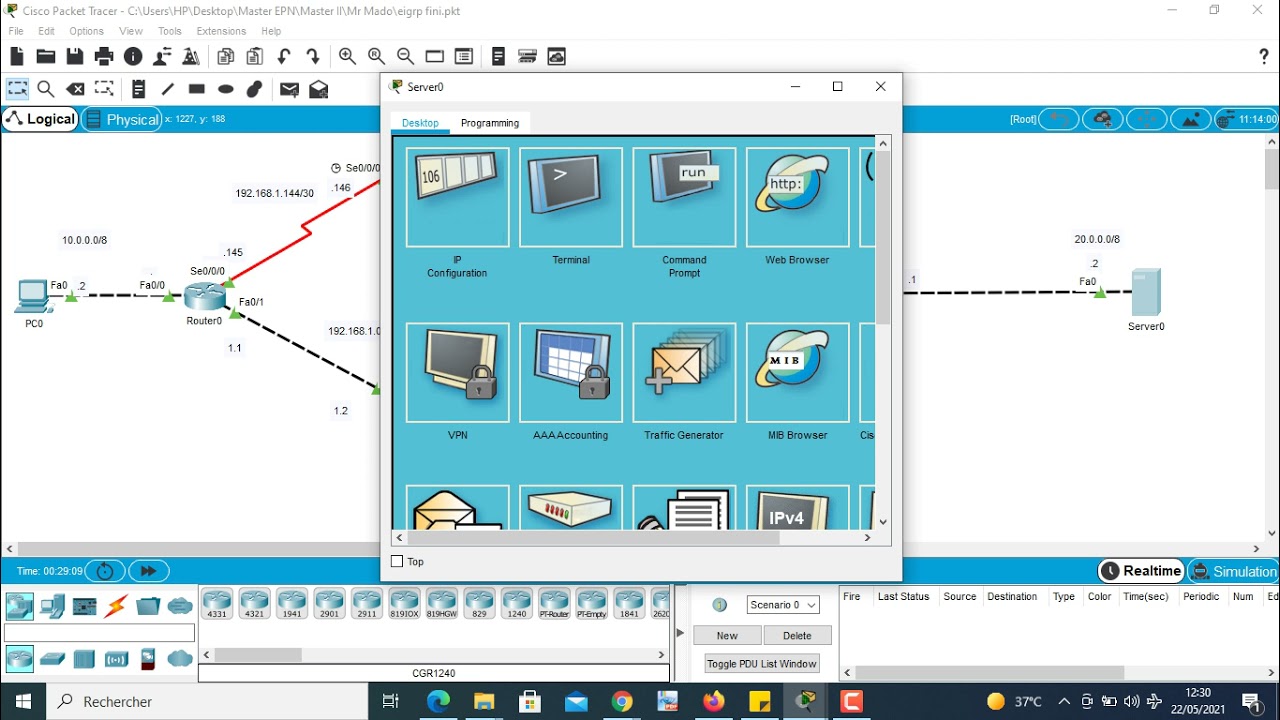The height and width of the screenshot is (720, 1280).
Task: Select the Delete tool icon
Action: [x=75, y=89]
